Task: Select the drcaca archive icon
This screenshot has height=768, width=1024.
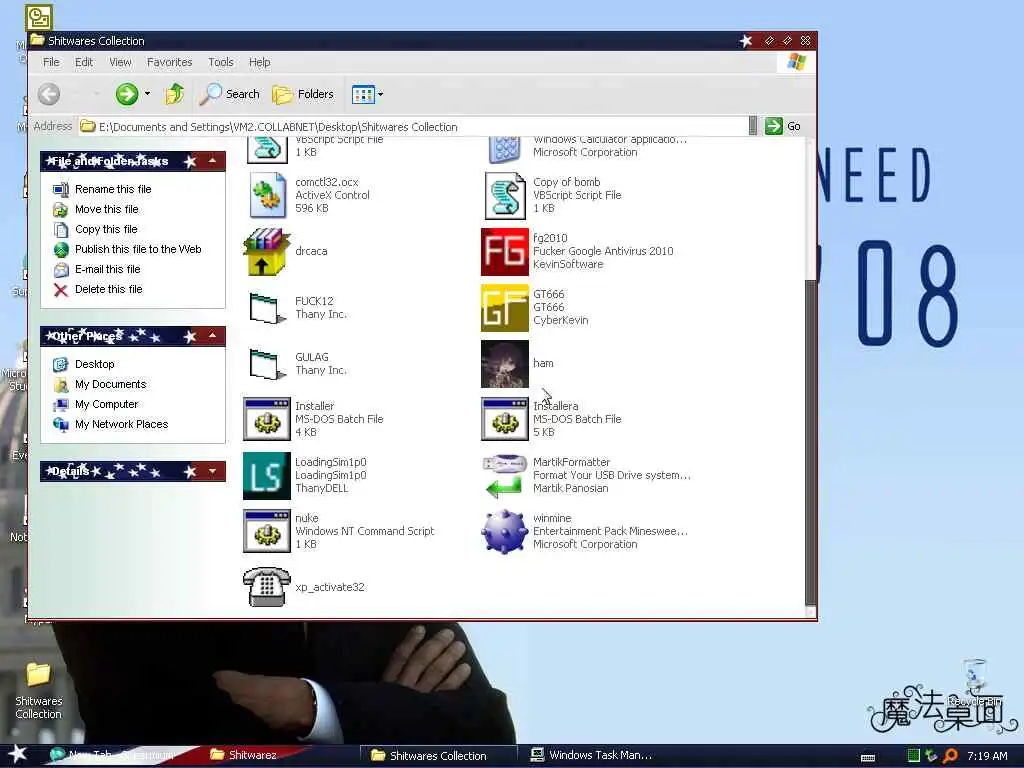Action: tap(266, 251)
